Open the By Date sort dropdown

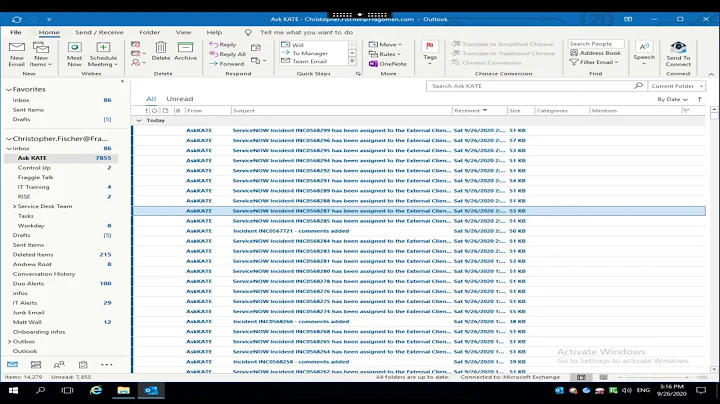click(x=672, y=99)
